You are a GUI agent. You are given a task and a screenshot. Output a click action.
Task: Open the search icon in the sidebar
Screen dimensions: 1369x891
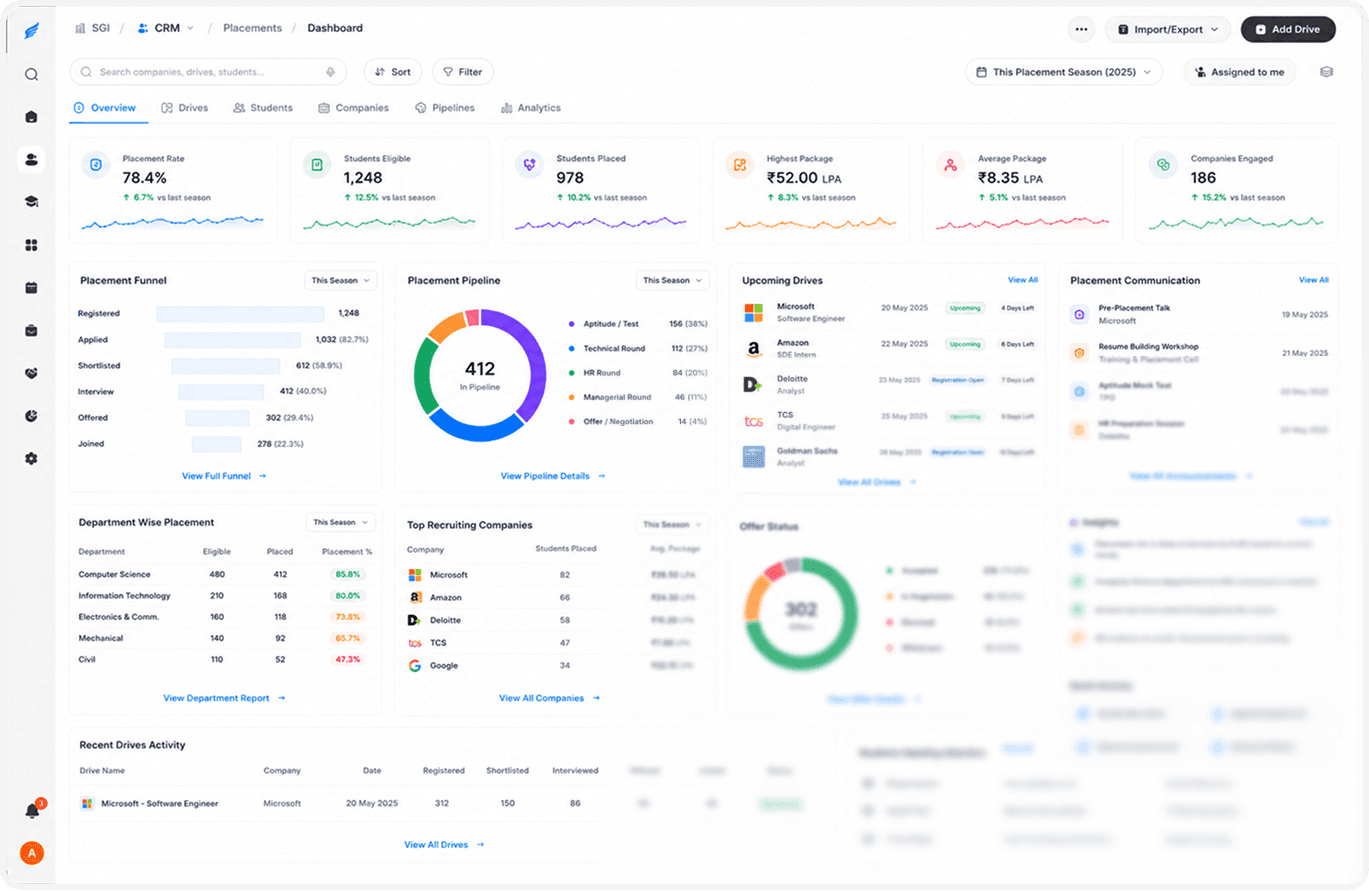31,74
